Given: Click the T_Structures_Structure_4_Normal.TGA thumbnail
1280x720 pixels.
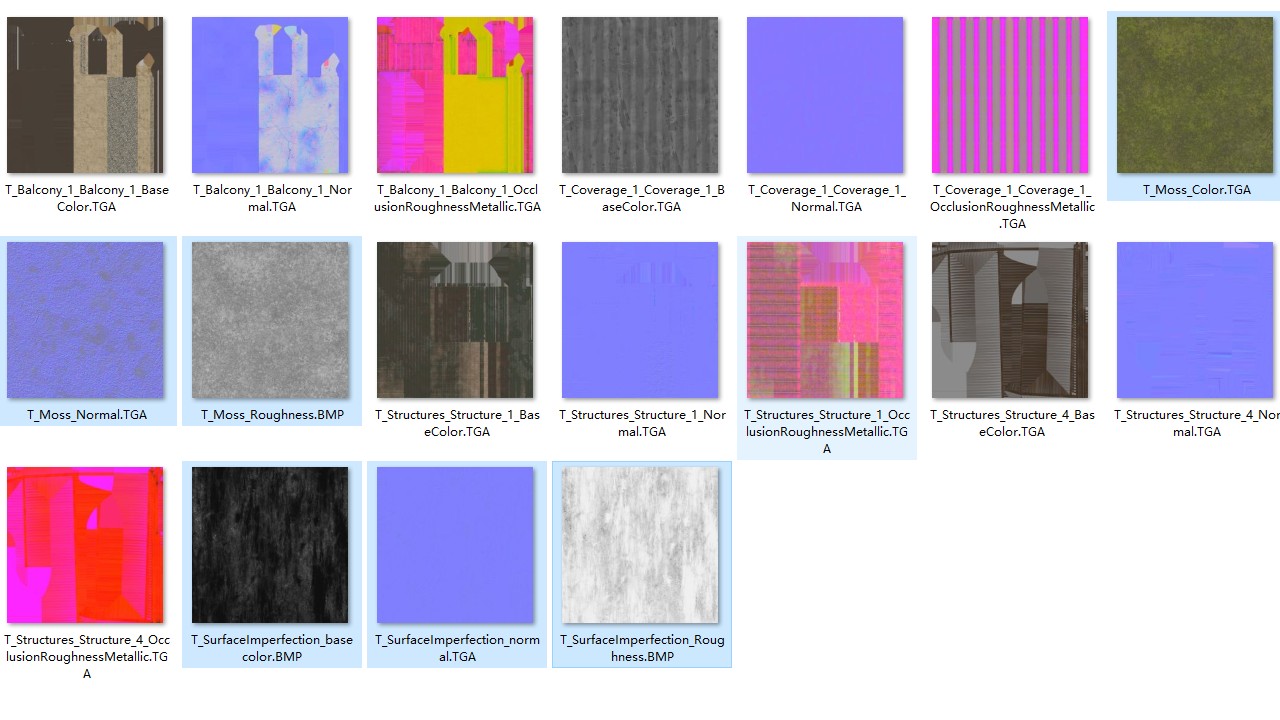Looking at the screenshot, I should pyautogui.click(x=1195, y=320).
